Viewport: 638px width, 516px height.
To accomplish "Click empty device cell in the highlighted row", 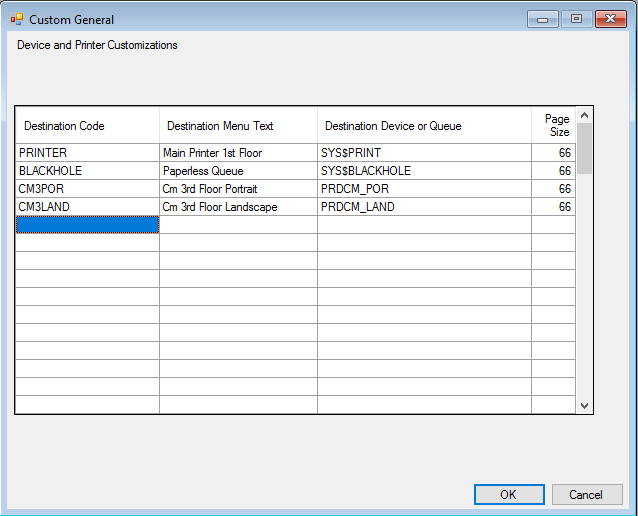I will (x=424, y=224).
